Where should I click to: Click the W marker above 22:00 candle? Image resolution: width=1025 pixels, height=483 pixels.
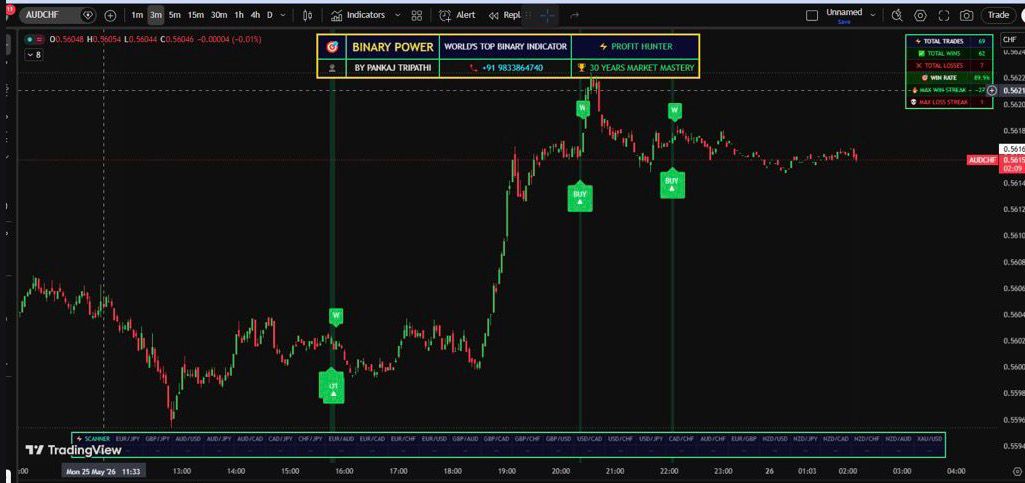[675, 111]
